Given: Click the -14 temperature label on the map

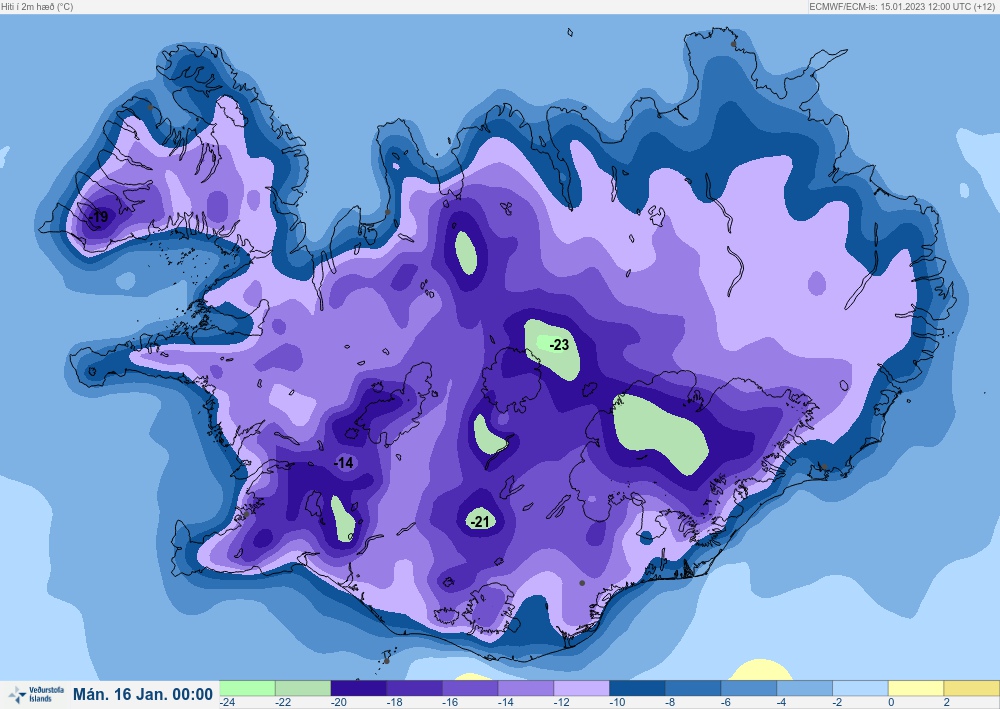Looking at the screenshot, I should [344, 463].
